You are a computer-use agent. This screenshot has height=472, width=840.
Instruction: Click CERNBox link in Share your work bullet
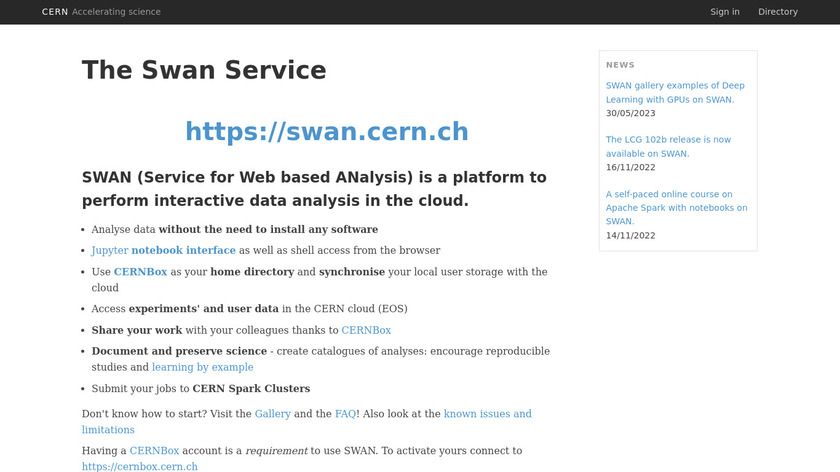coord(366,330)
